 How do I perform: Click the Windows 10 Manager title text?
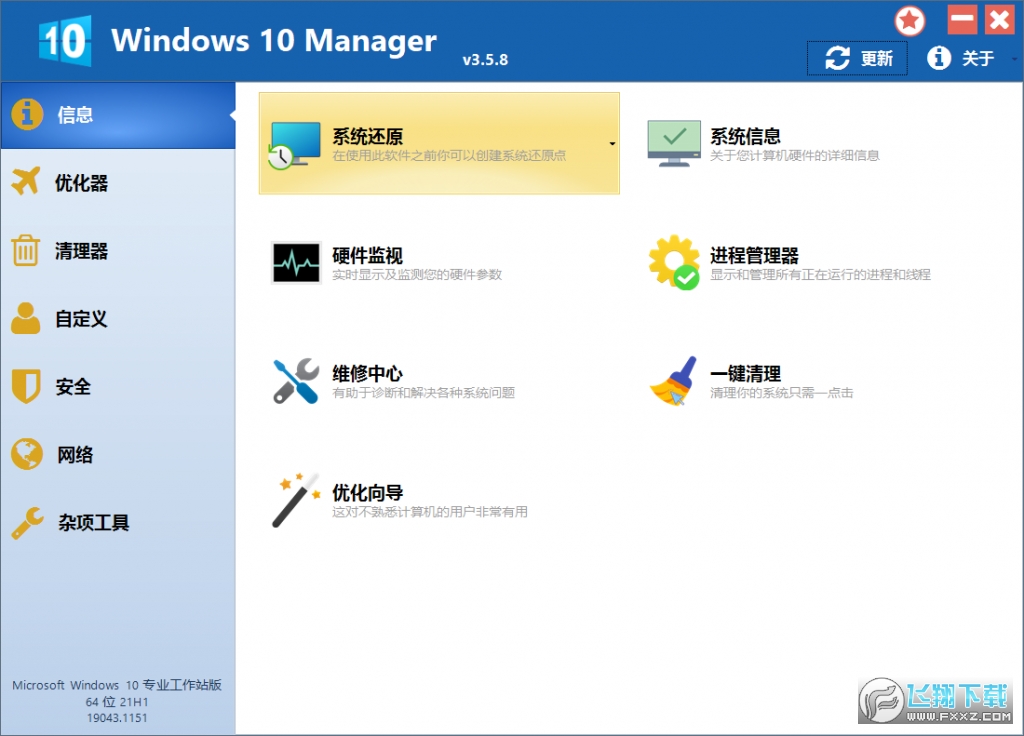click(x=274, y=40)
